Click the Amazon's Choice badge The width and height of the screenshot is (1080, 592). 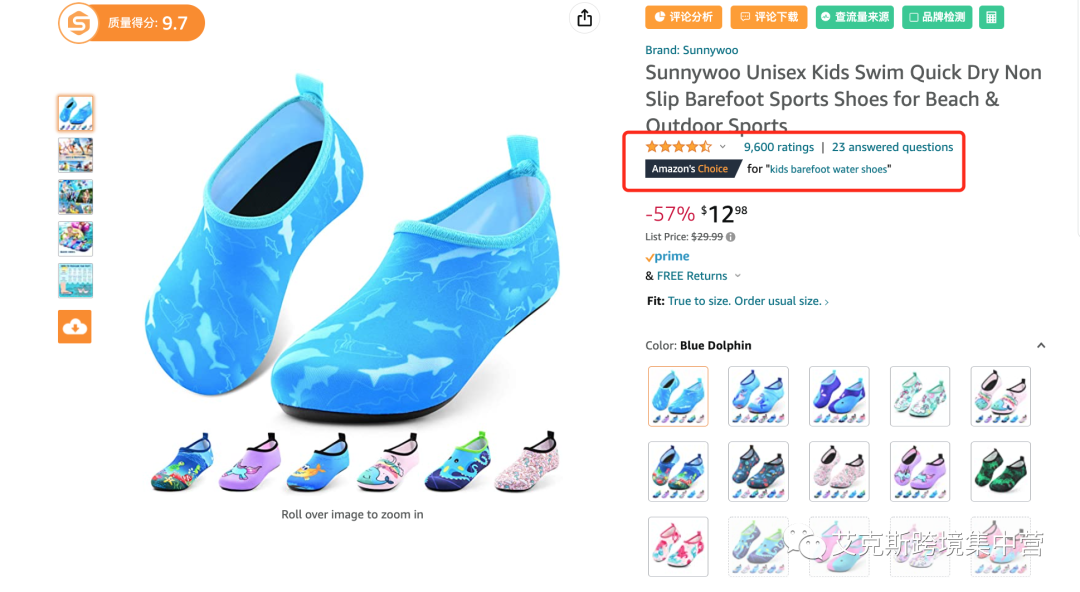[x=690, y=169]
